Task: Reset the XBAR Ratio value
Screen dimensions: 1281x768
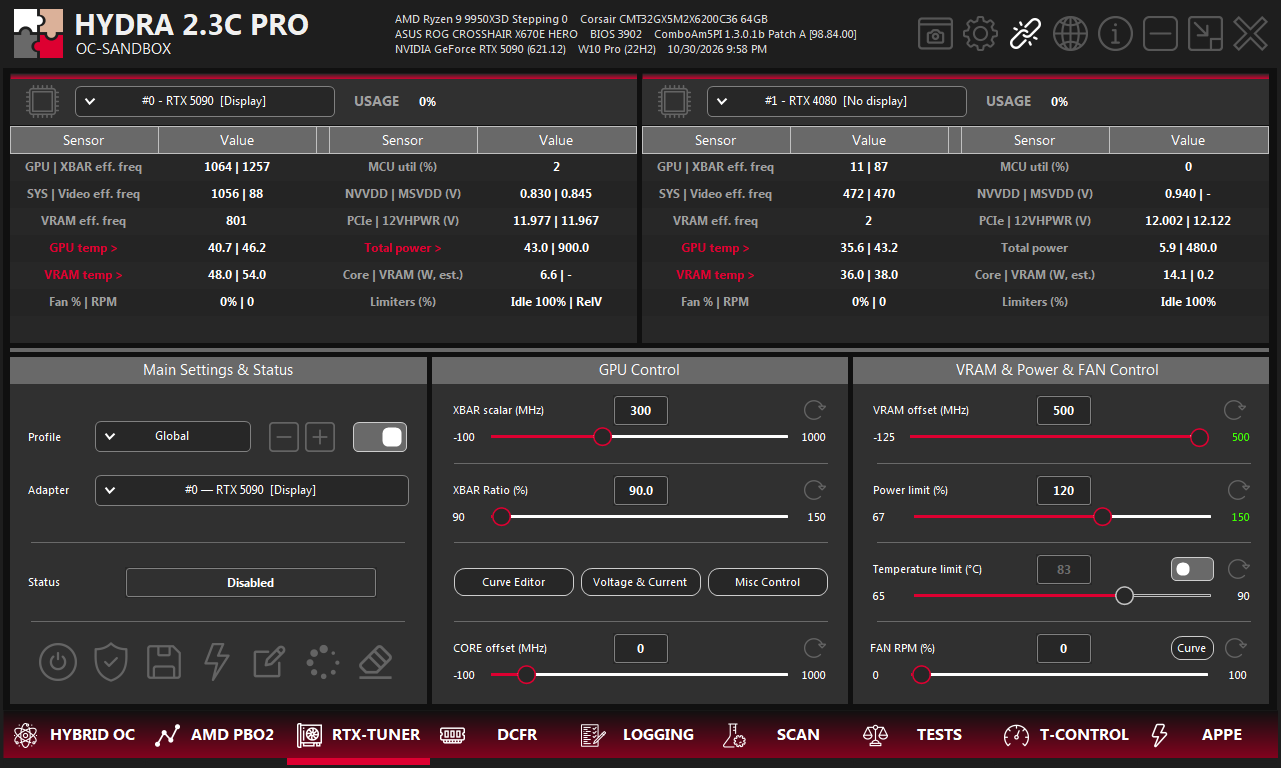Action: (815, 490)
